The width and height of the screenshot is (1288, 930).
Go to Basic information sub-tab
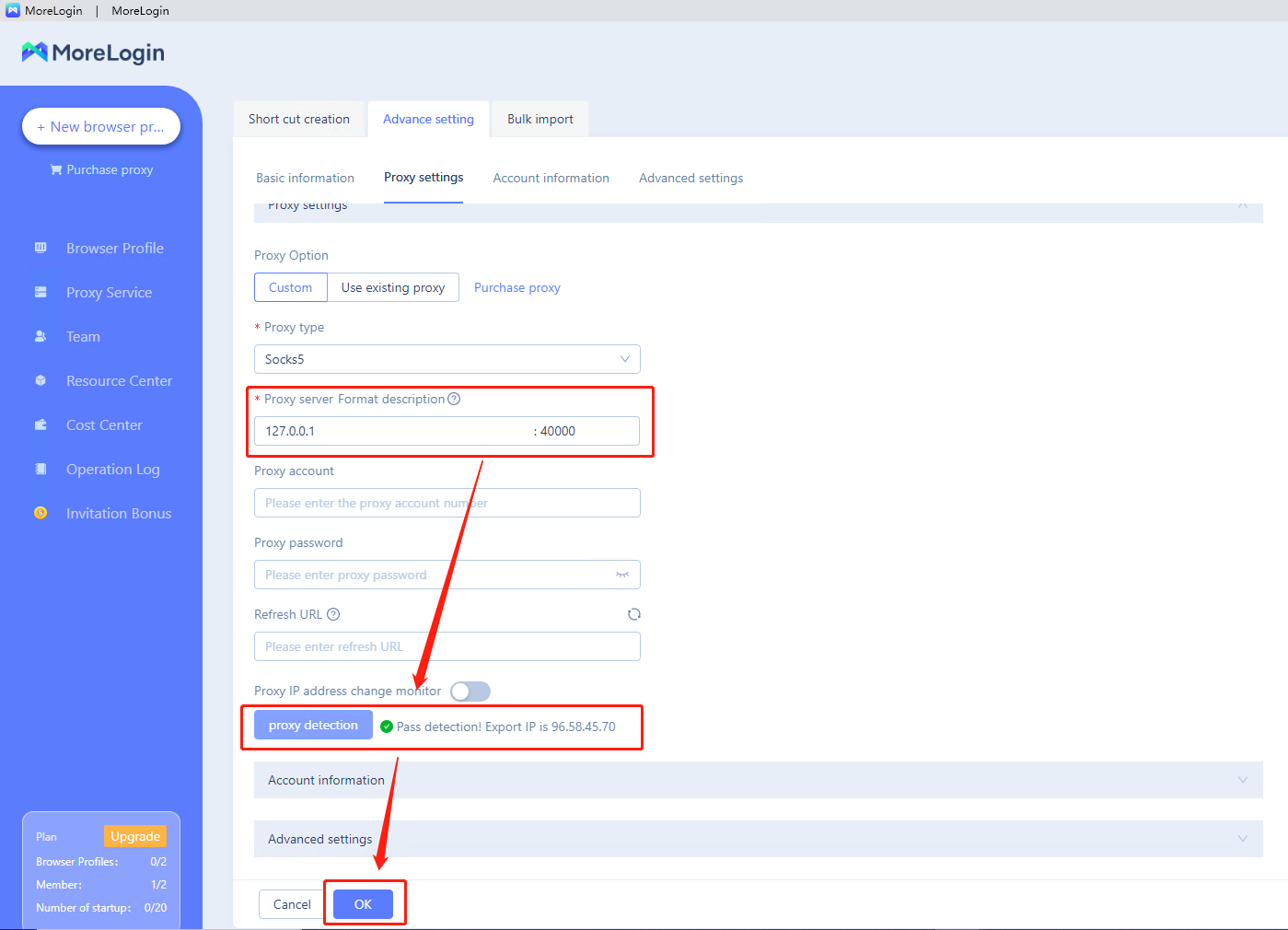coord(305,178)
